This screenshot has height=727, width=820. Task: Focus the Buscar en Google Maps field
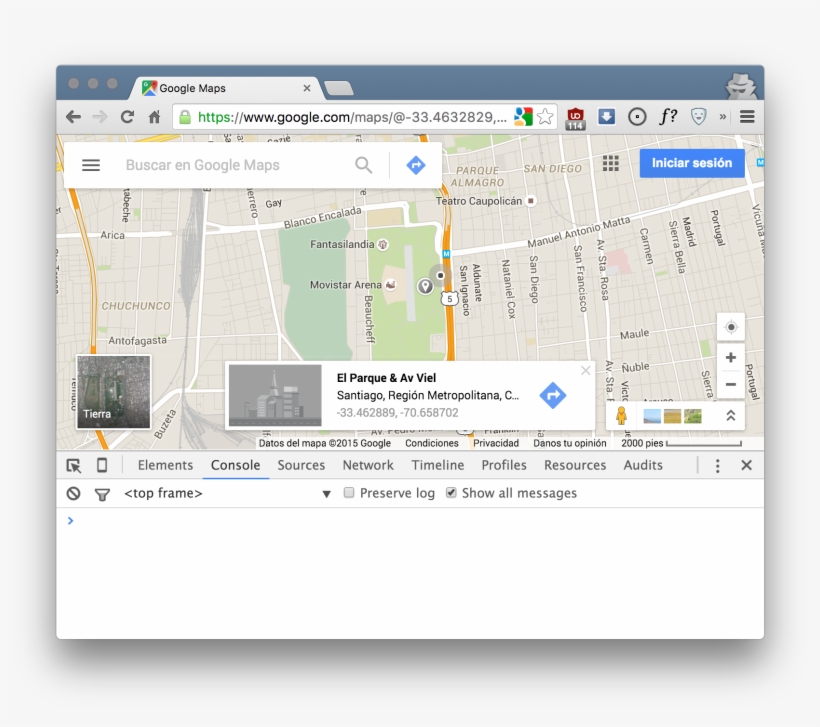pyautogui.click(x=235, y=165)
